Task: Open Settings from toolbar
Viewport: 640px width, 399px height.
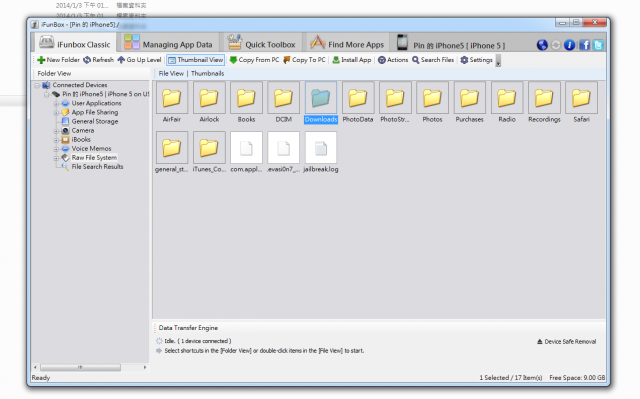Action: (x=476, y=60)
